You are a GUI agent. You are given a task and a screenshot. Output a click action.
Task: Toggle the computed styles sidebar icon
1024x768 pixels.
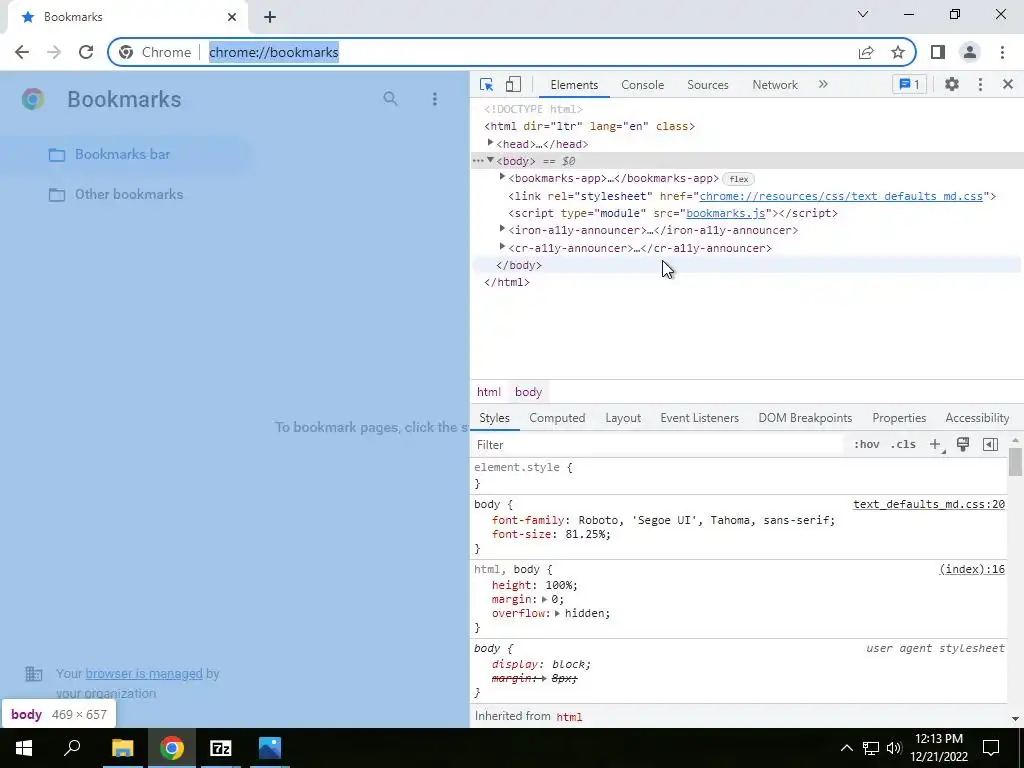(x=990, y=445)
